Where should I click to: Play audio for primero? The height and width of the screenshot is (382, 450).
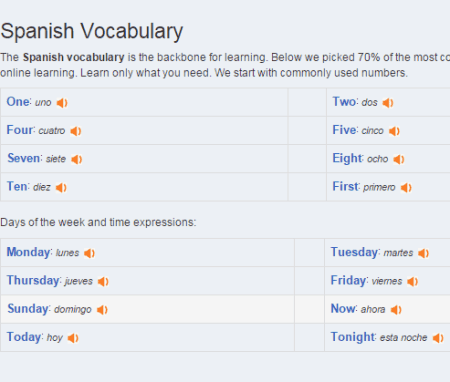[x=406, y=188]
